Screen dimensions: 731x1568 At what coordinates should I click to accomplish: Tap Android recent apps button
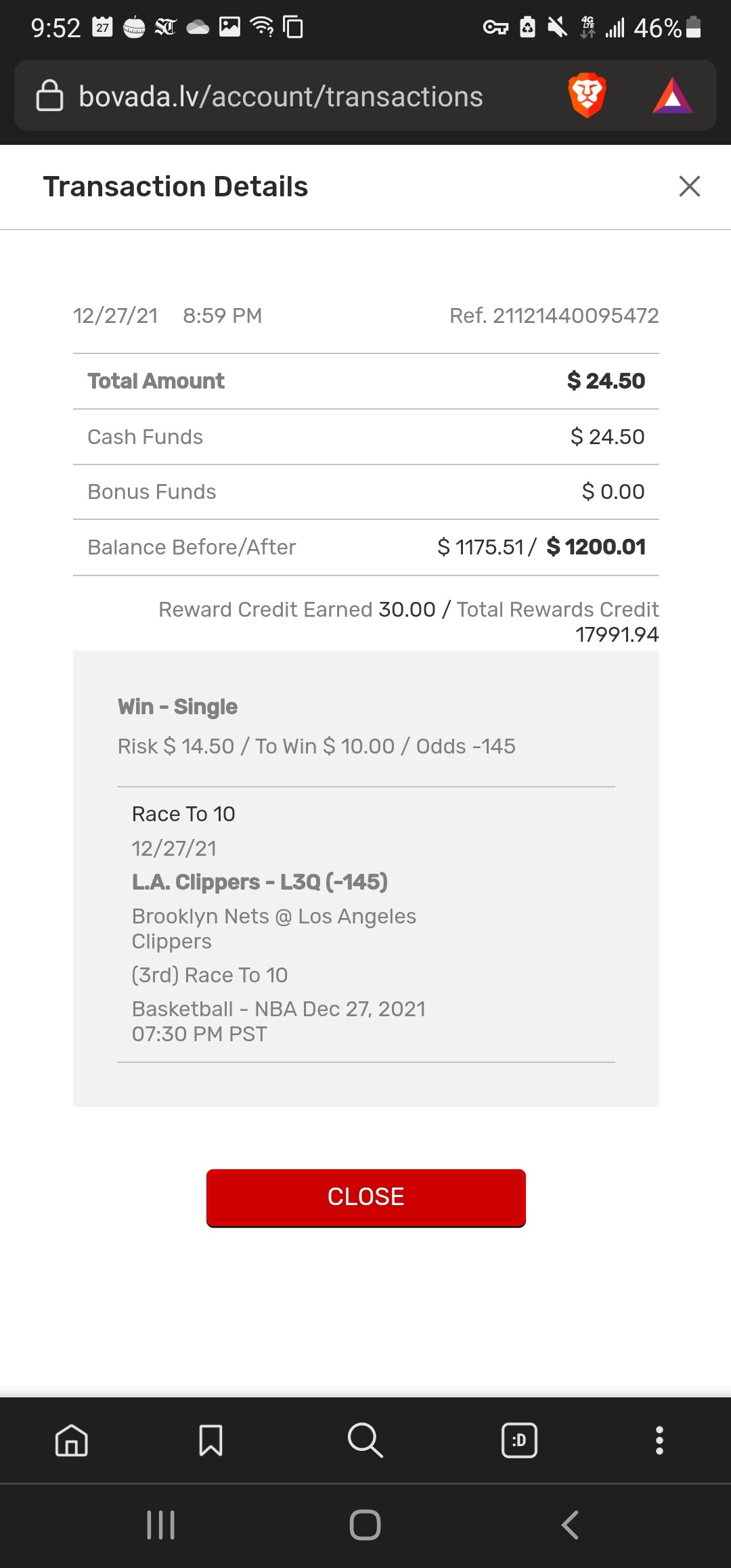pos(161,1525)
